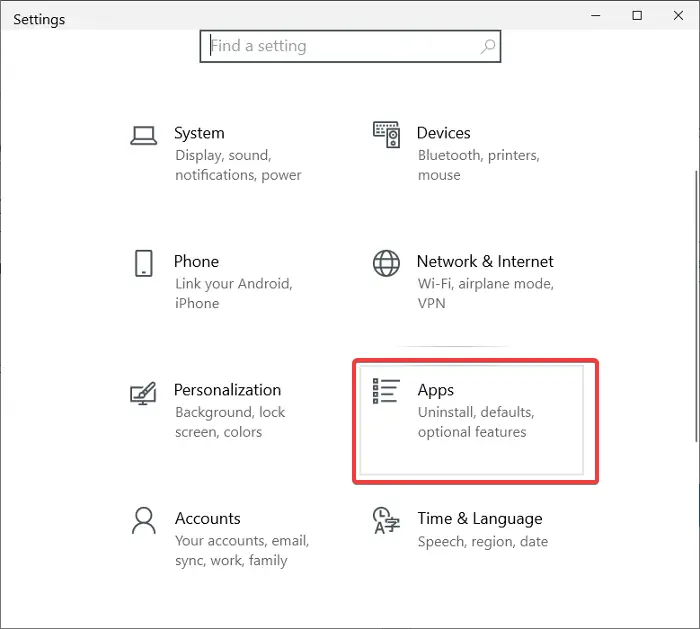Click 'Display, sound, notifications, power' description
Viewport: 700px width, 629px height.
pos(238,165)
